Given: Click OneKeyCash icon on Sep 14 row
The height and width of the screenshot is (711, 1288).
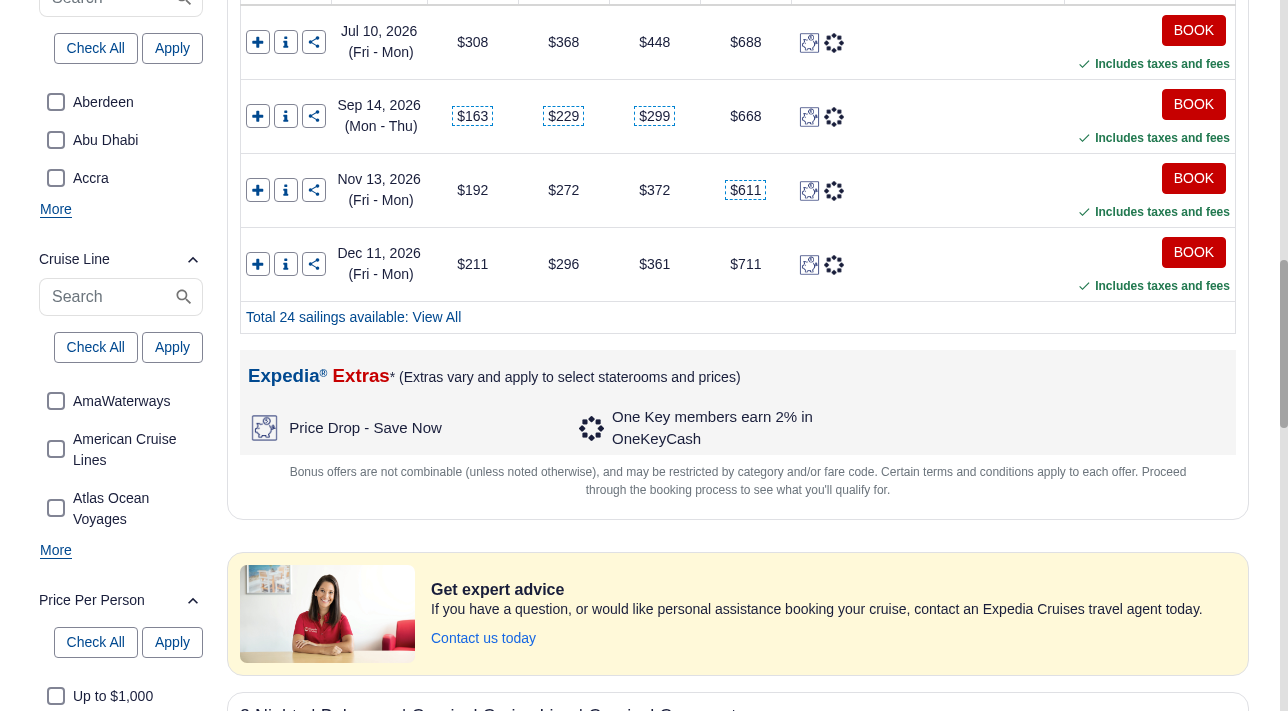Looking at the screenshot, I should [834, 117].
